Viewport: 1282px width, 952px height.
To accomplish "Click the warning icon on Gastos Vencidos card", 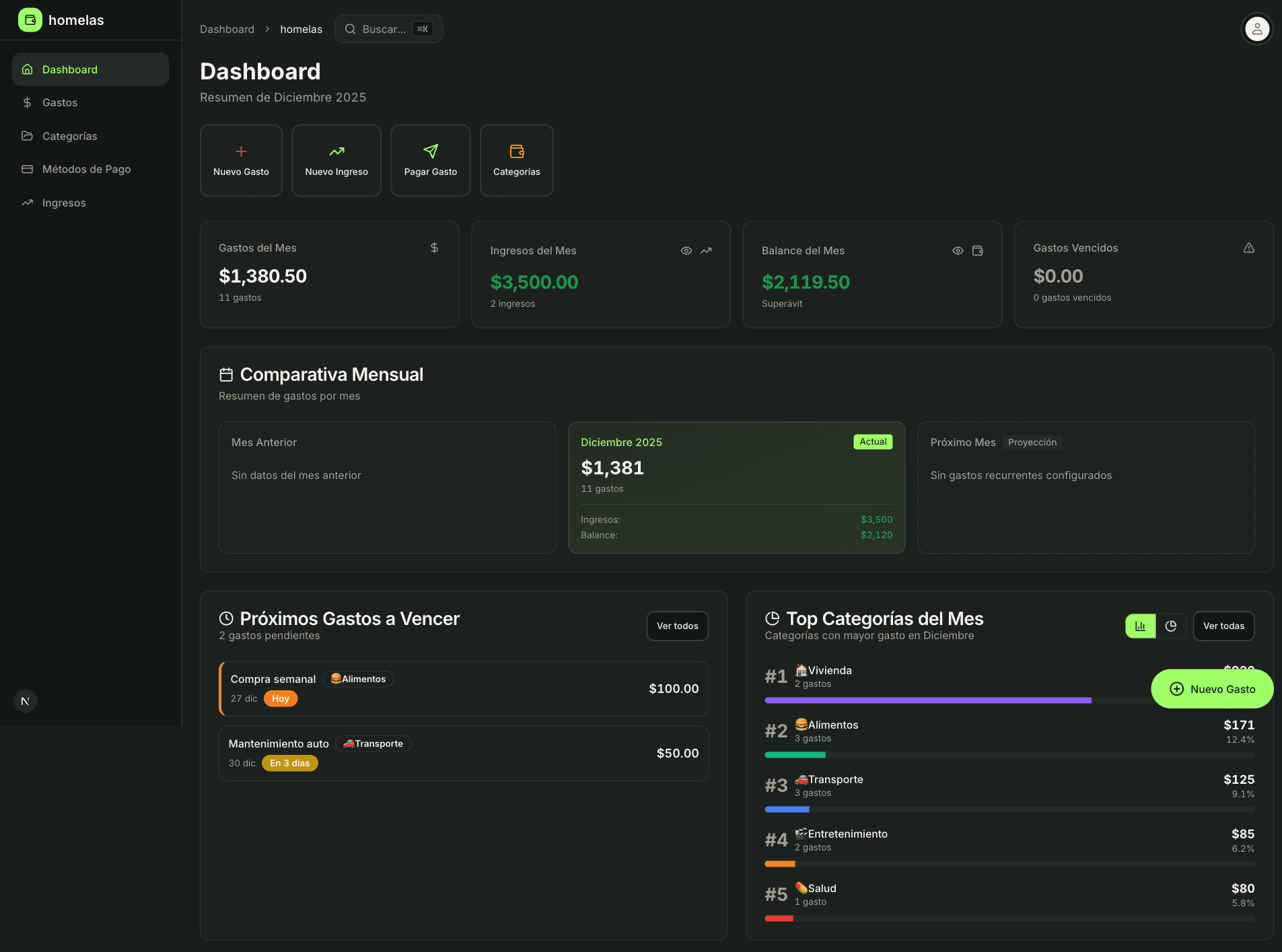I will tap(1249, 248).
